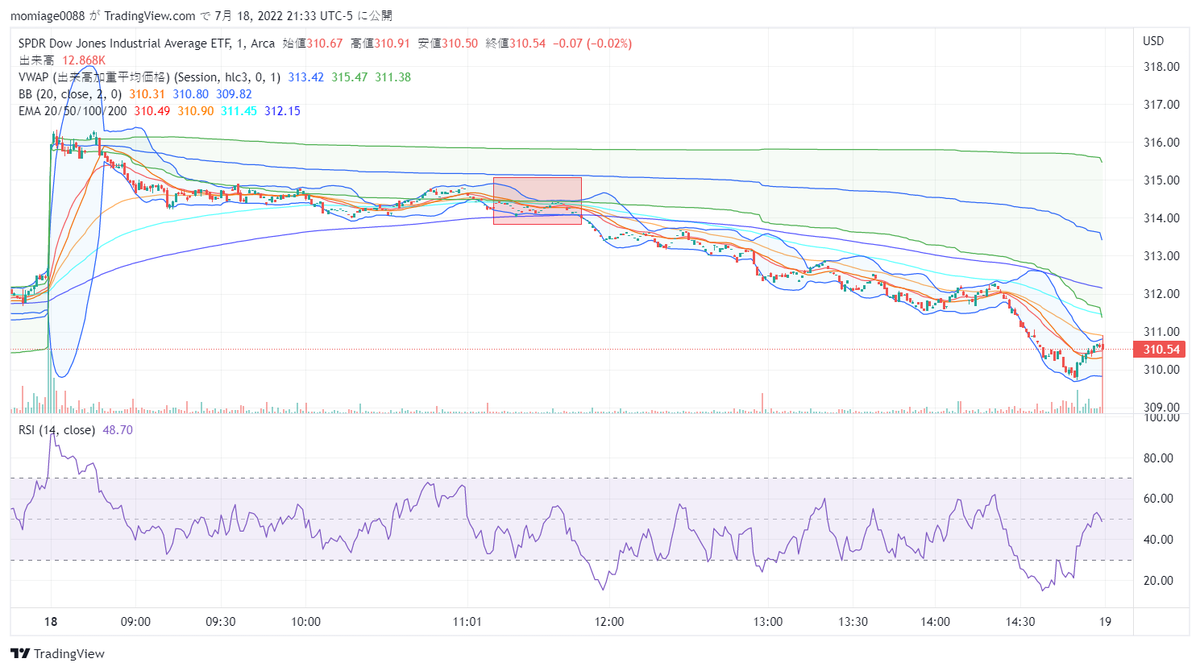
Task: Click the RSI value 48.70
Action: tap(118, 430)
